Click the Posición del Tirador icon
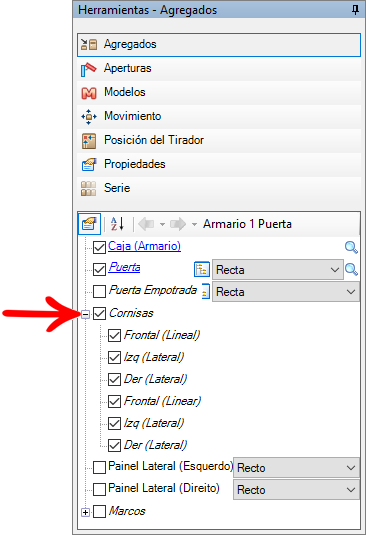Viewport: 366px width, 535px height. tap(89, 141)
